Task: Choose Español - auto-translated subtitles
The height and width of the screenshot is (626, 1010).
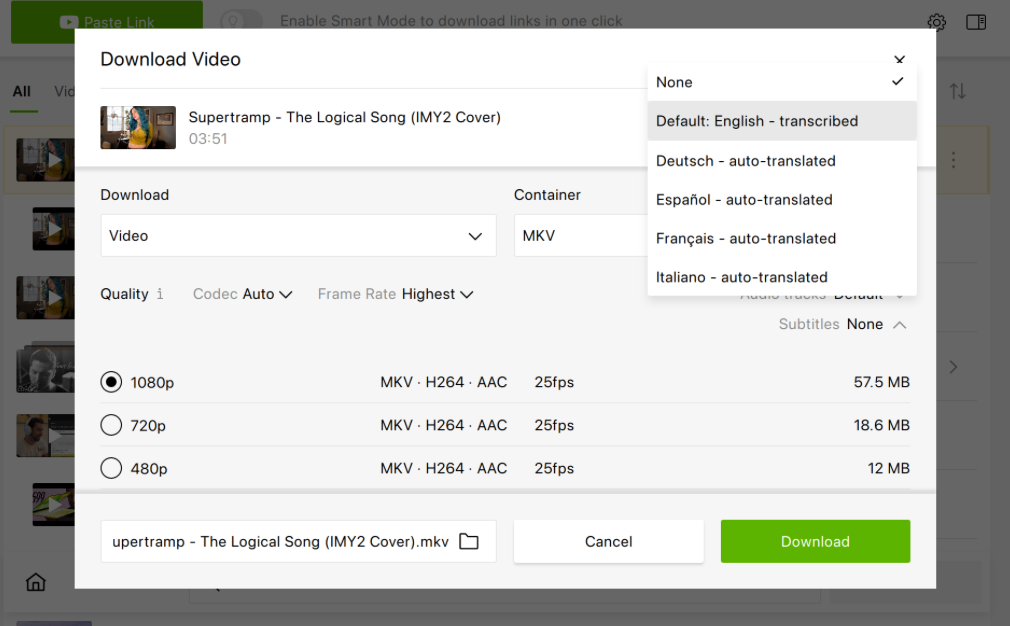Action: tap(782, 200)
